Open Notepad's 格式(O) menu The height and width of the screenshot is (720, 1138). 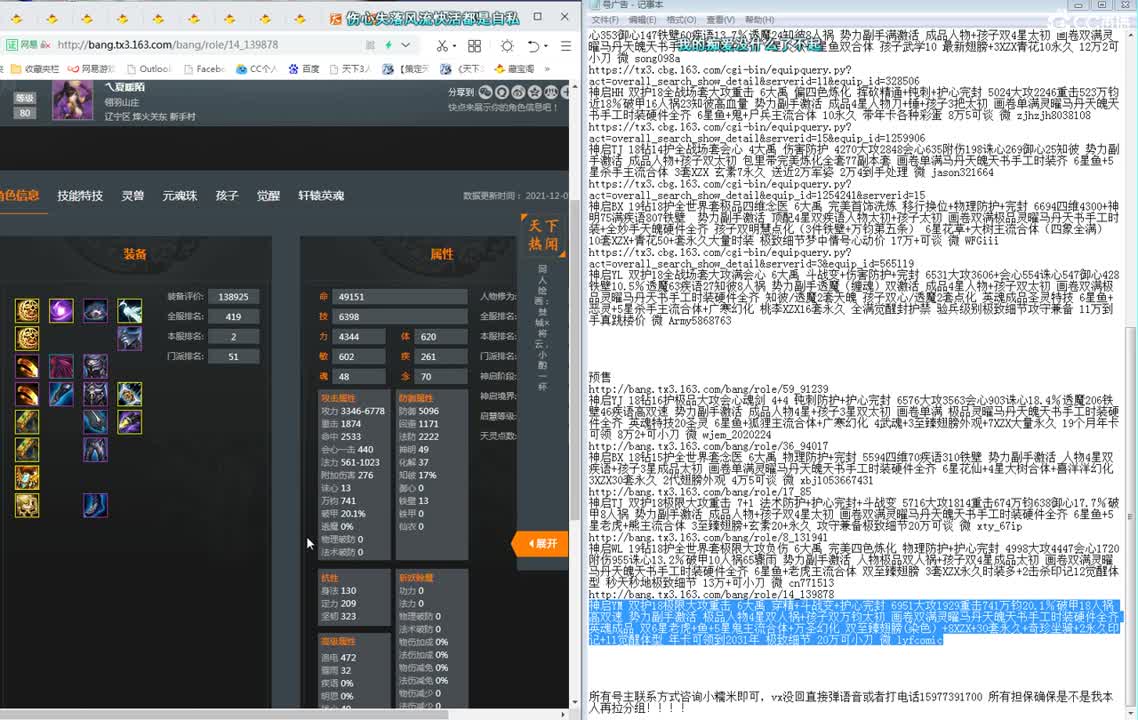pos(681,19)
